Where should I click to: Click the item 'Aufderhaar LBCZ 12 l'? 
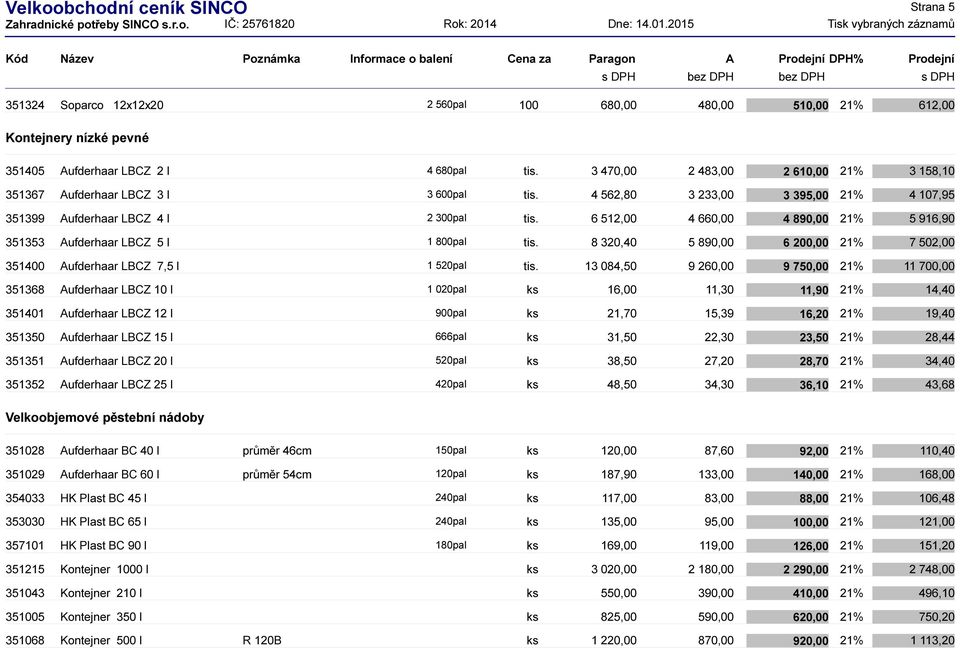click(116, 314)
